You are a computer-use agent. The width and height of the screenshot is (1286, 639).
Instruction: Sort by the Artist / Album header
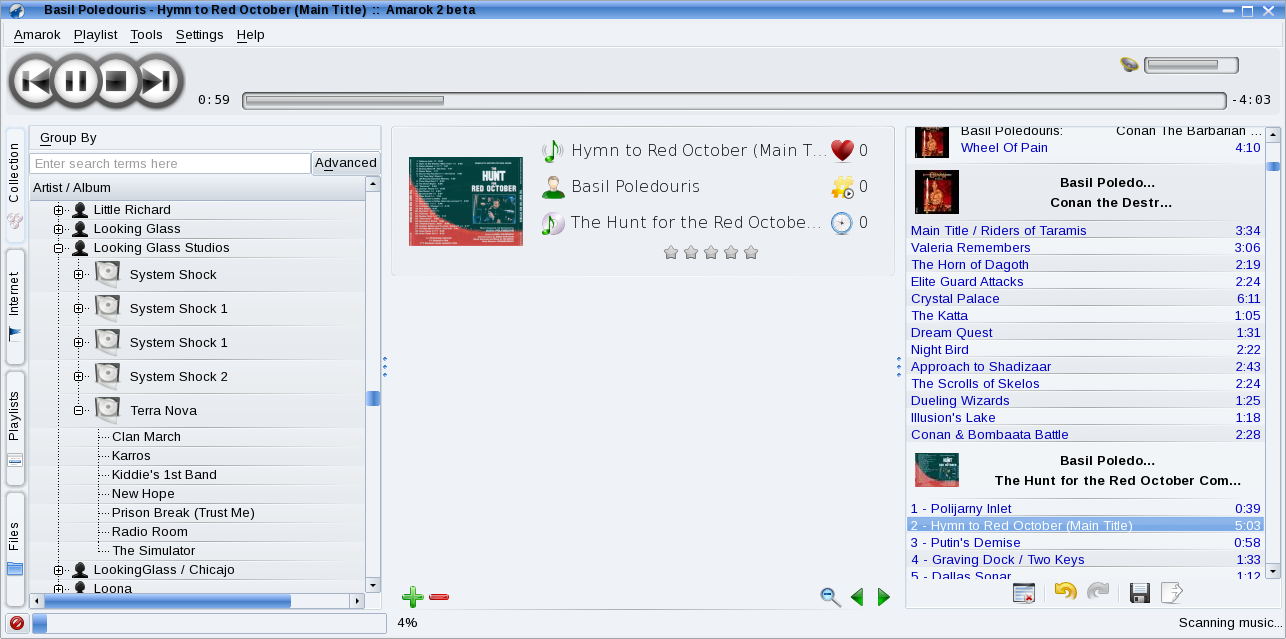pyautogui.click(x=198, y=187)
